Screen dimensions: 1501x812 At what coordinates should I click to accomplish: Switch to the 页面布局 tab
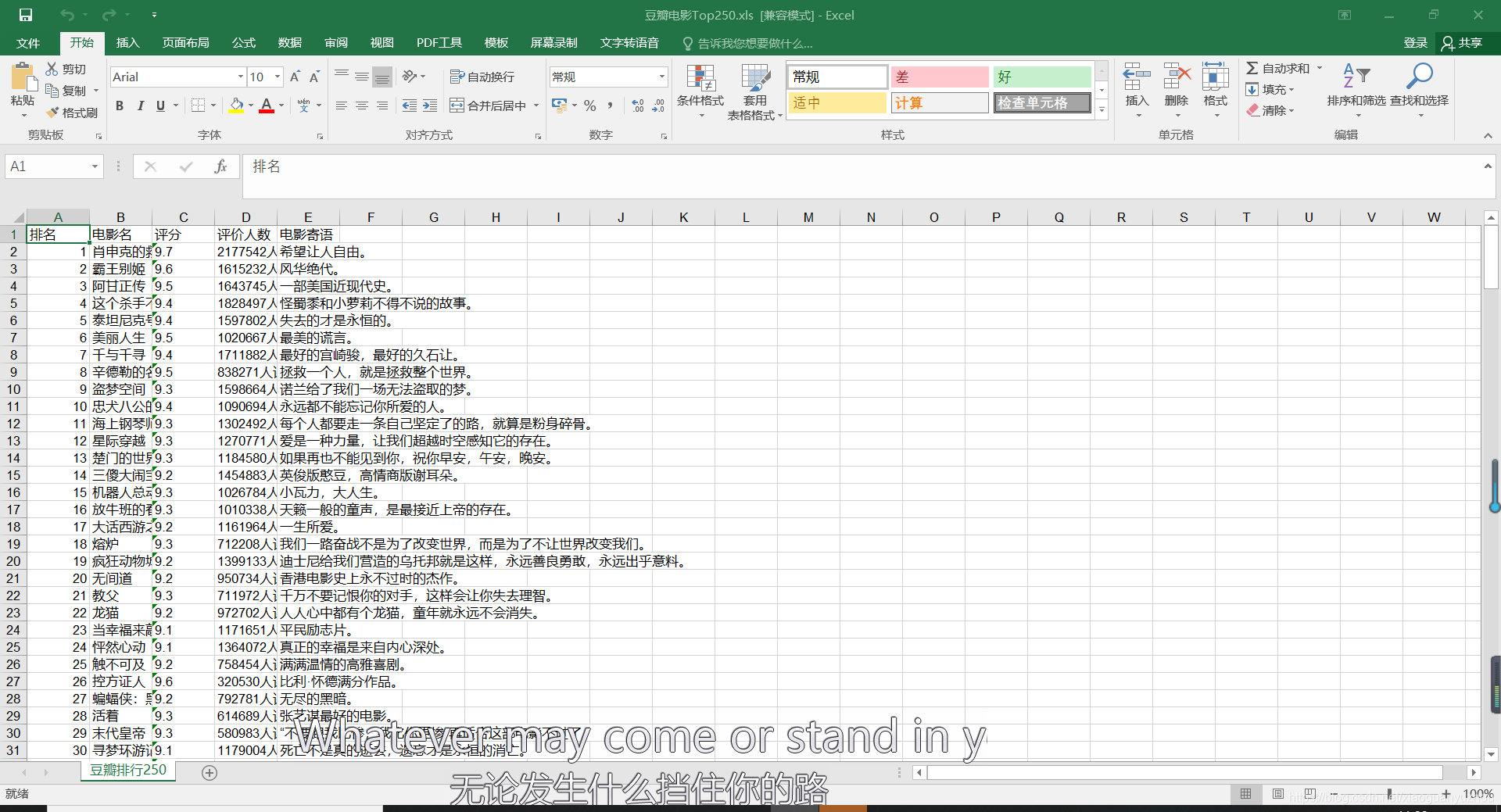(186, 43)
